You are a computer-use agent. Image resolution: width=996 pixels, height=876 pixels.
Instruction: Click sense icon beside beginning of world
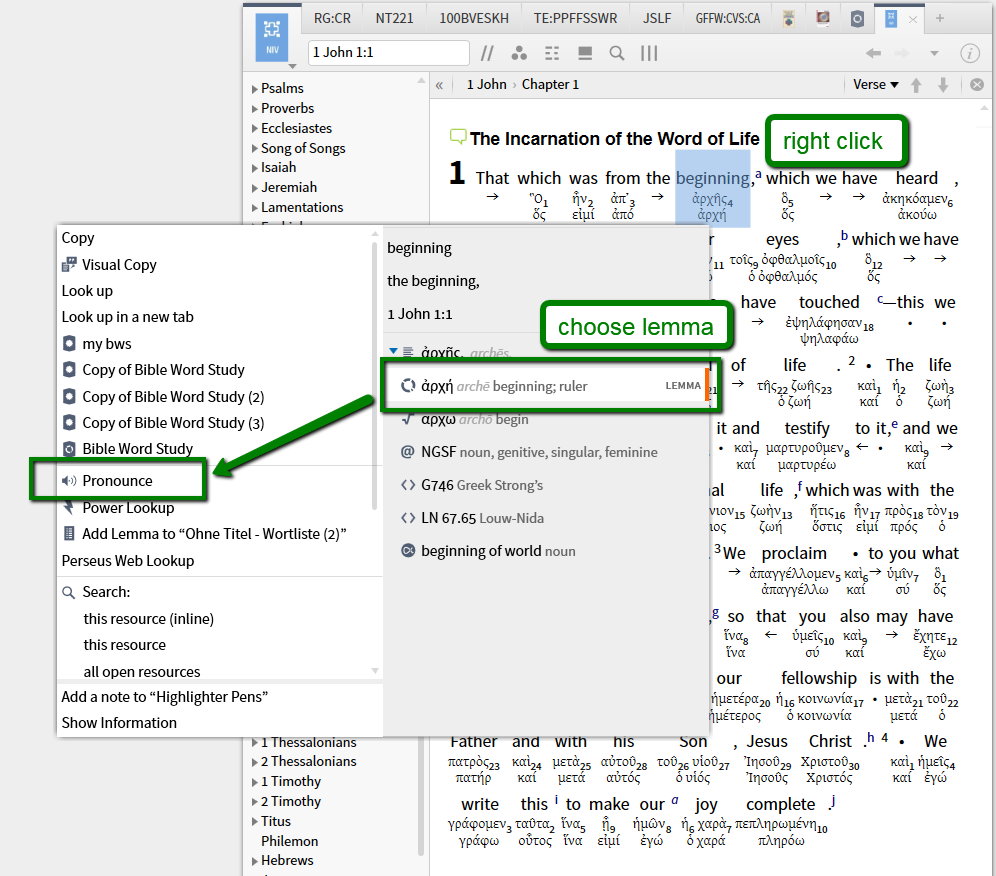[408, 551]
